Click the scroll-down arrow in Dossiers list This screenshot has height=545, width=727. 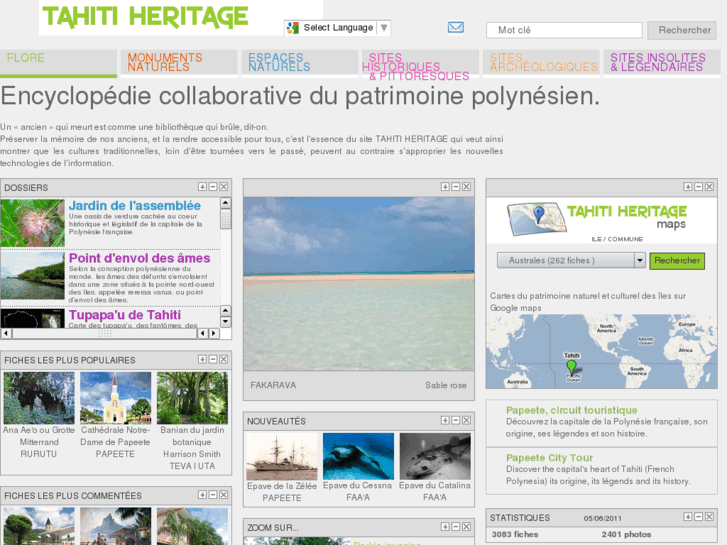(226, 333)
